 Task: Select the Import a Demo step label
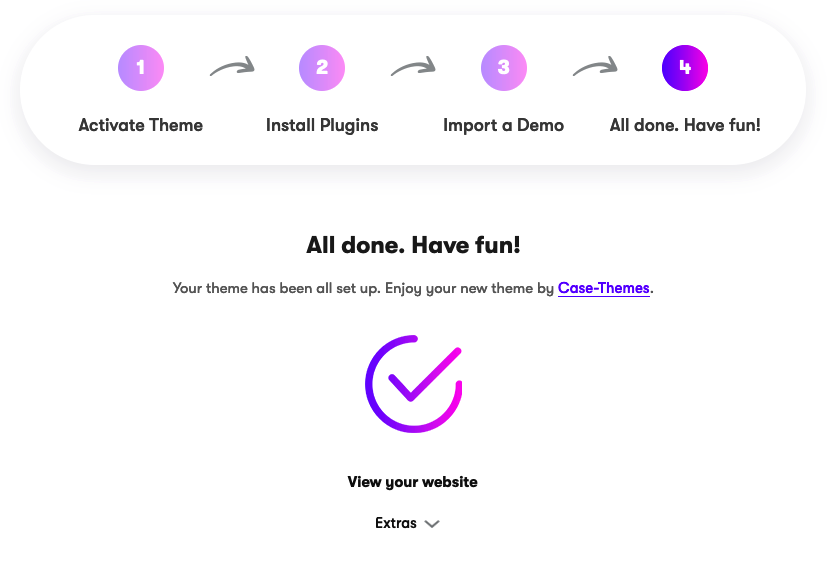click(x=504, y=126)
